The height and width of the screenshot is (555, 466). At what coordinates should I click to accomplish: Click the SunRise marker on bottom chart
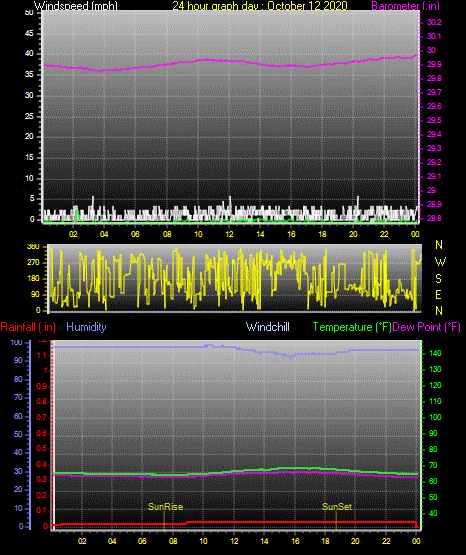tap(165, 507)
